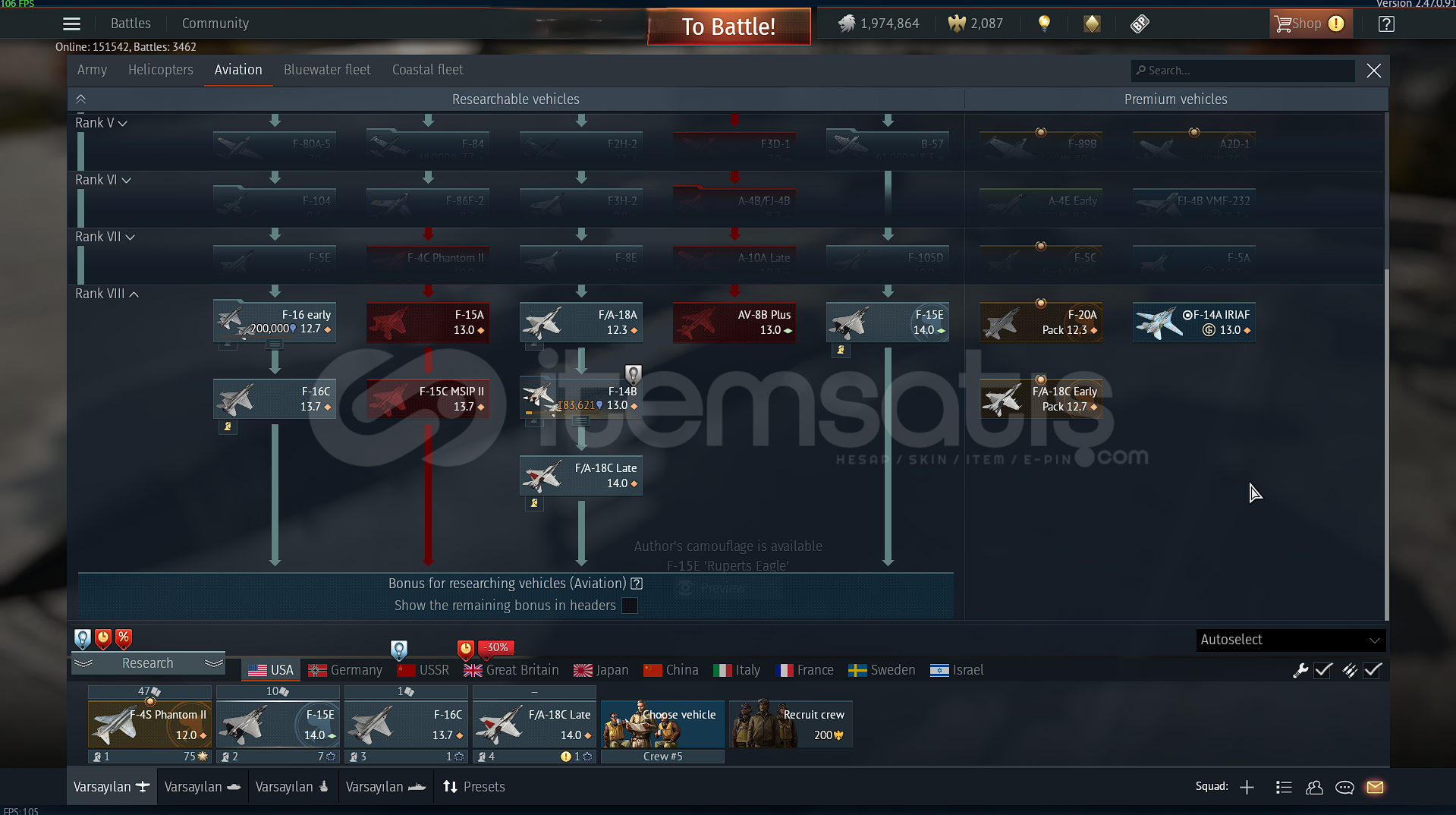The width and height of the screenshot is (1456, 815).
Task: Open the hamburger main menu
Action: tap(71, 24)
